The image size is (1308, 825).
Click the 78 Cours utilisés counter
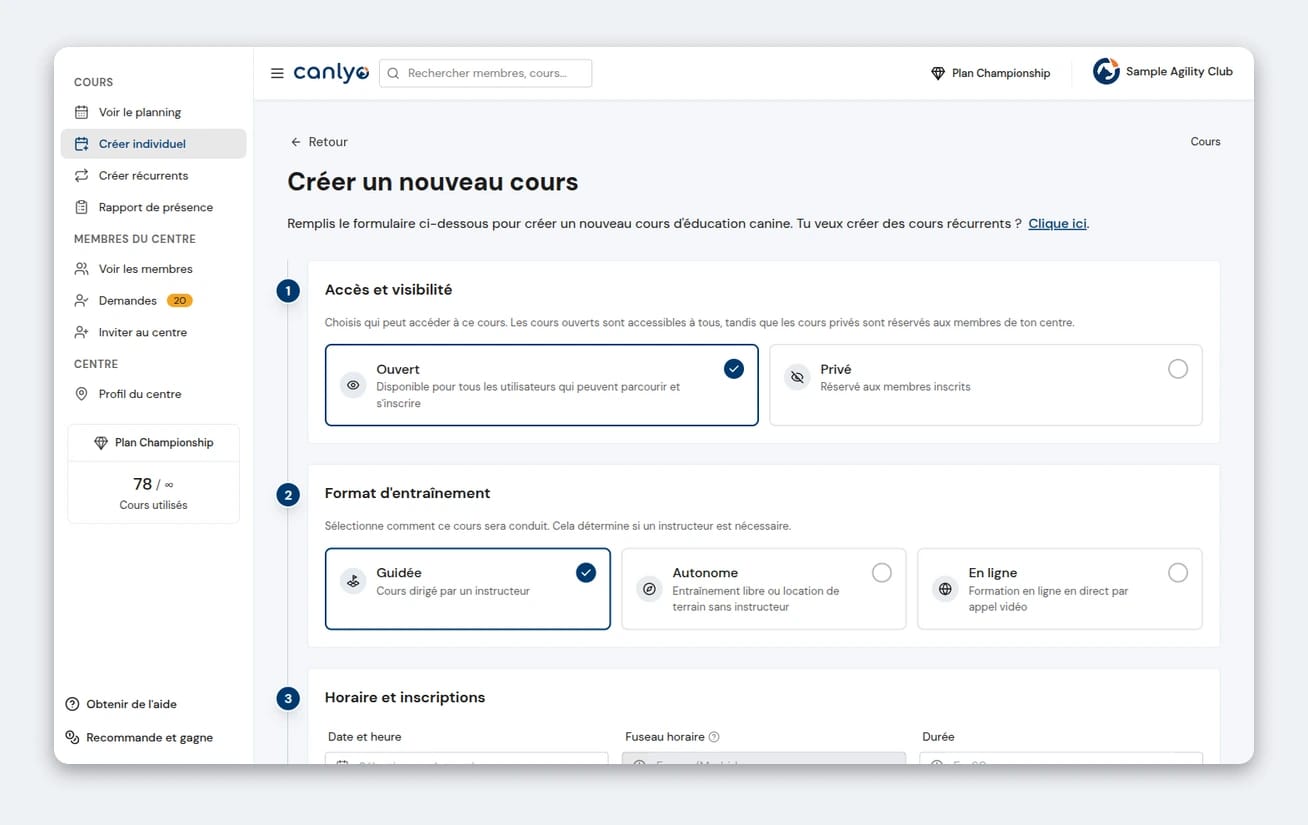pos(153,493)
